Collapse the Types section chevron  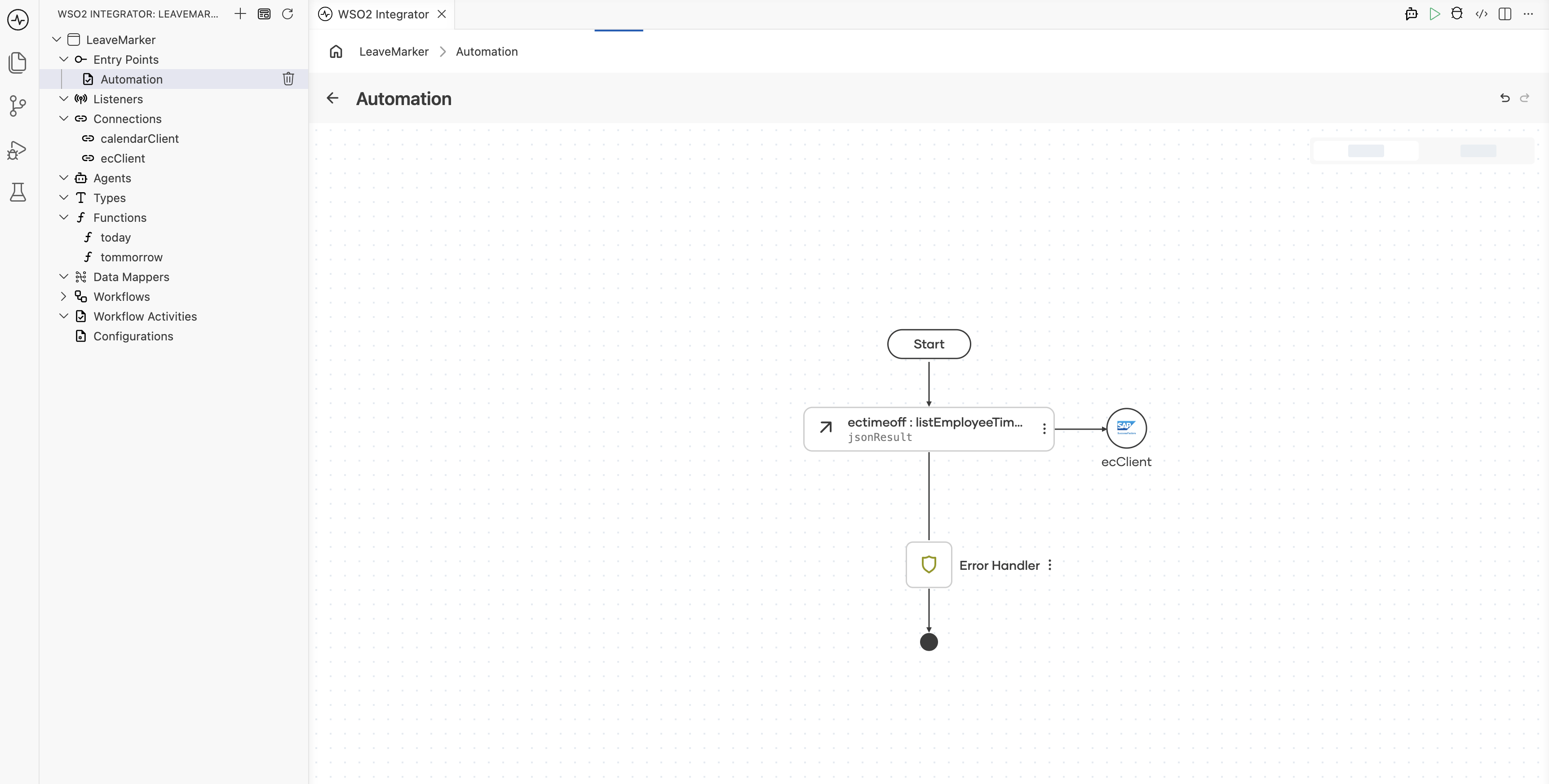pos(64,198)
